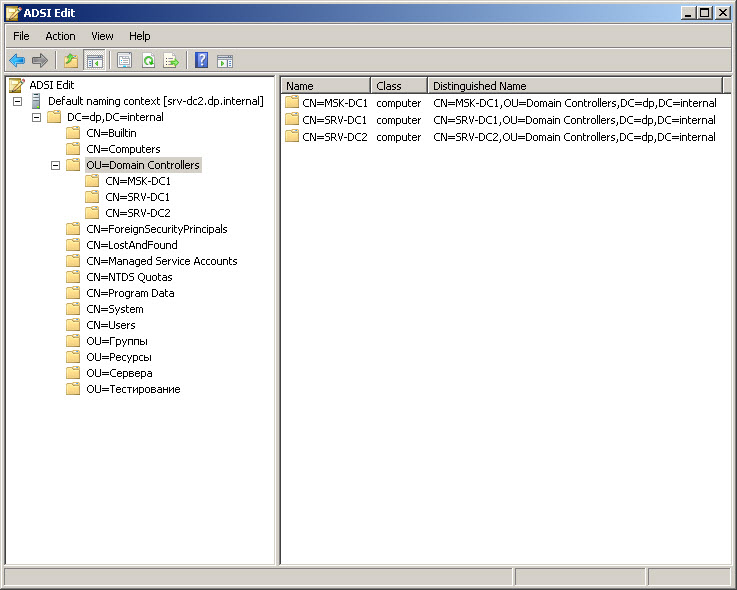Screen dimensions: 737x590
Task: Select CN=SRV-DC1 name in the list
Action: (x=334, y=120)
